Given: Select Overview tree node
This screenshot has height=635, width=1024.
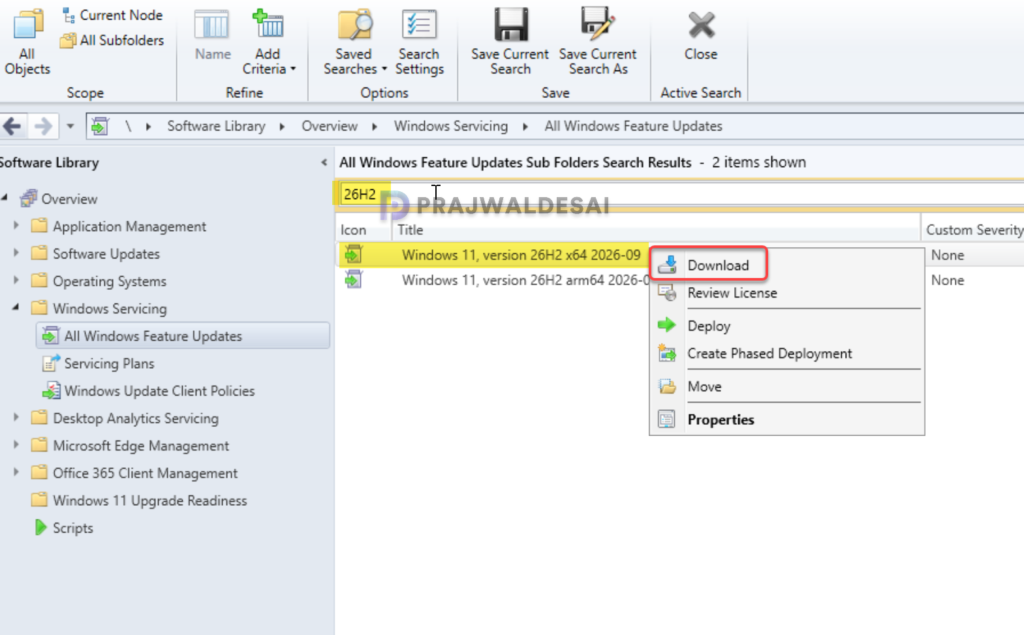Looking at the screenshot, I should tap(69, 199).
